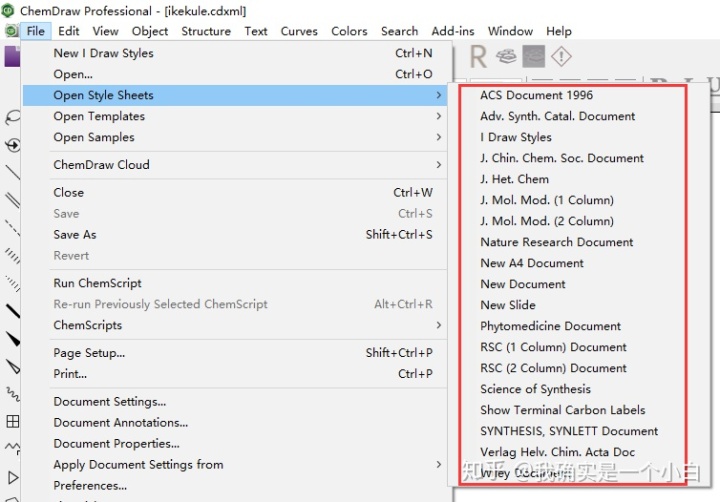Image resolution: width=720 pixels, height=502 pixels.
Task: Select the Wavy Bond tool
Action: point(12,394)
